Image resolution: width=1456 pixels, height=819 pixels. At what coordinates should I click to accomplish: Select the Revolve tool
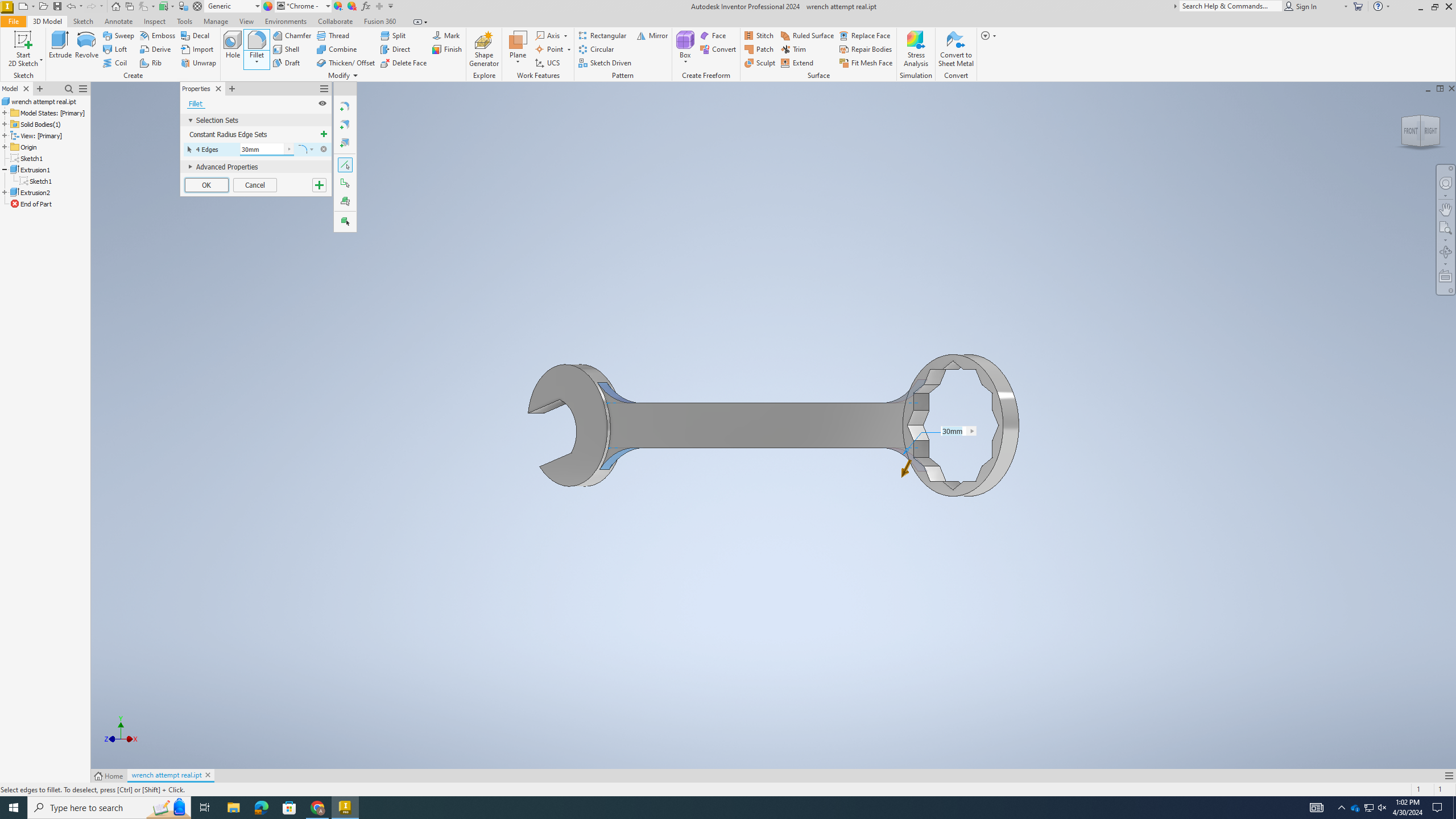(x=86, y=45)
